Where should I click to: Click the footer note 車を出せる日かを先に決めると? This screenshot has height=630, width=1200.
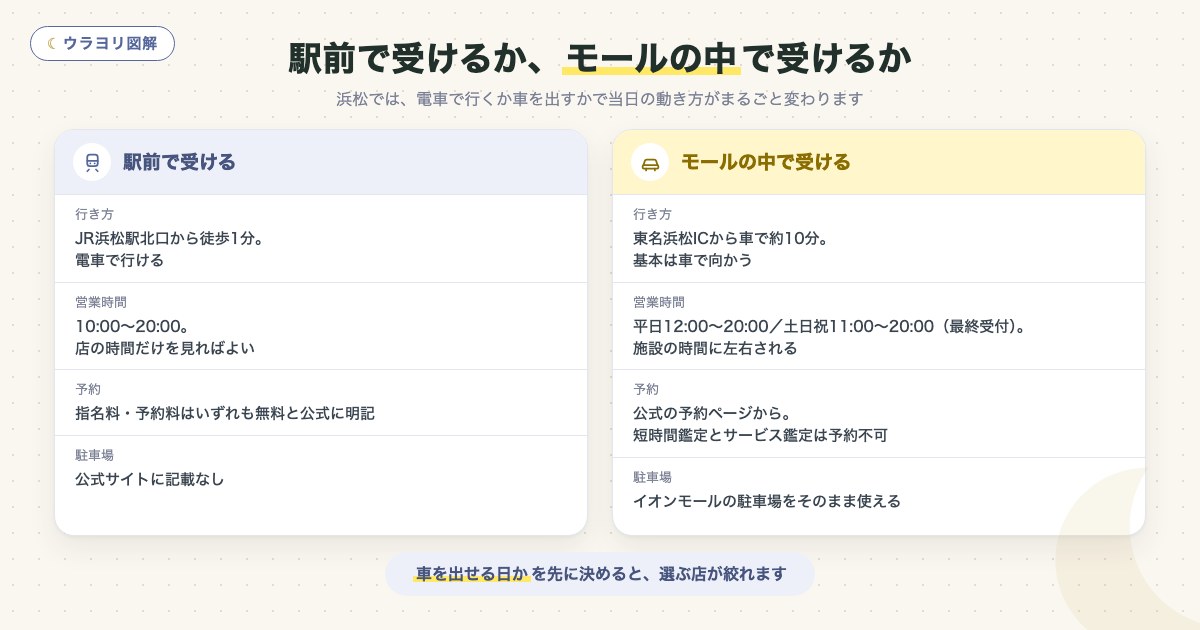click(x=600, y=574)
